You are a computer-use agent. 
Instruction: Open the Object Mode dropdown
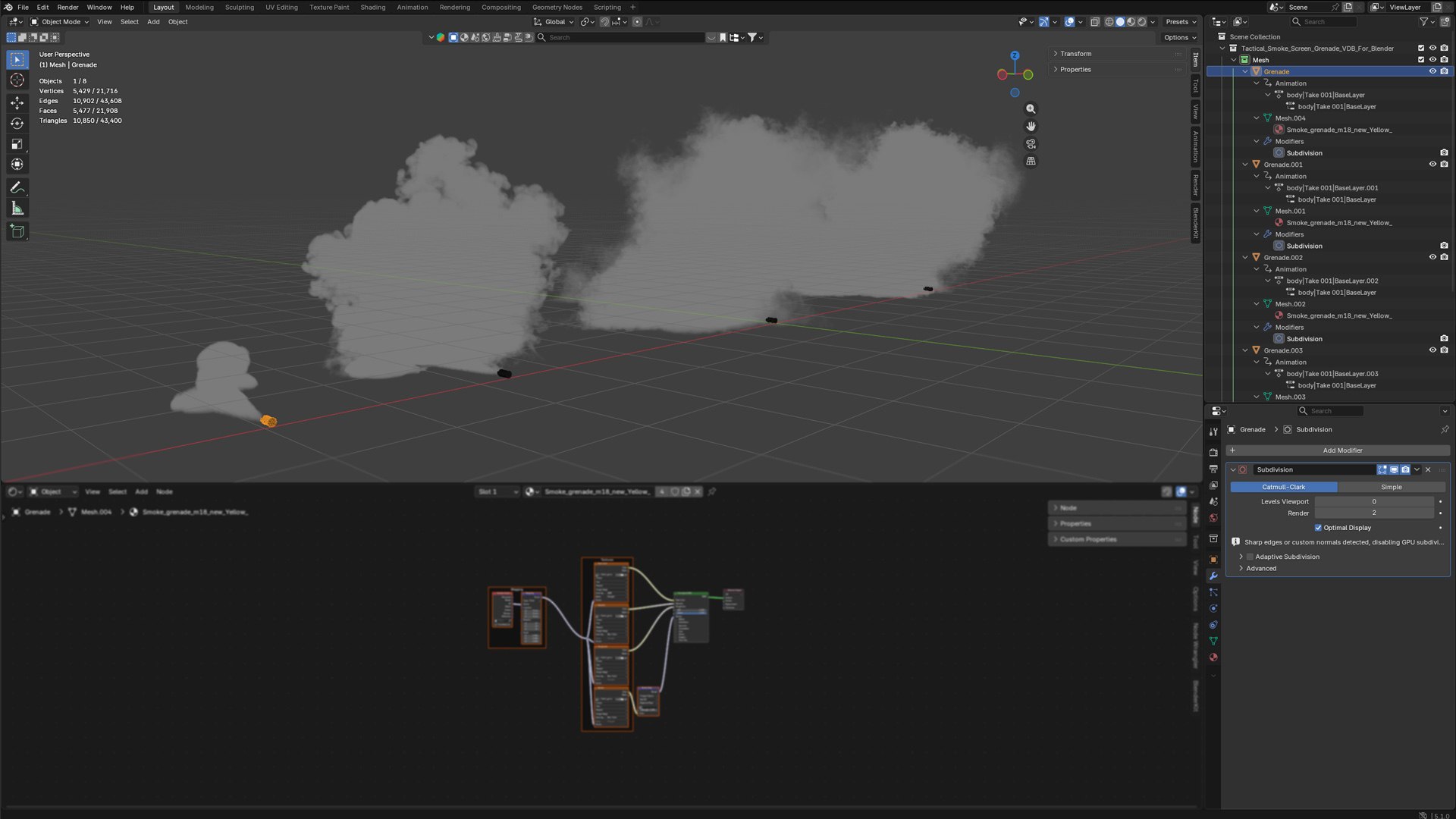[x=60, y=22]
